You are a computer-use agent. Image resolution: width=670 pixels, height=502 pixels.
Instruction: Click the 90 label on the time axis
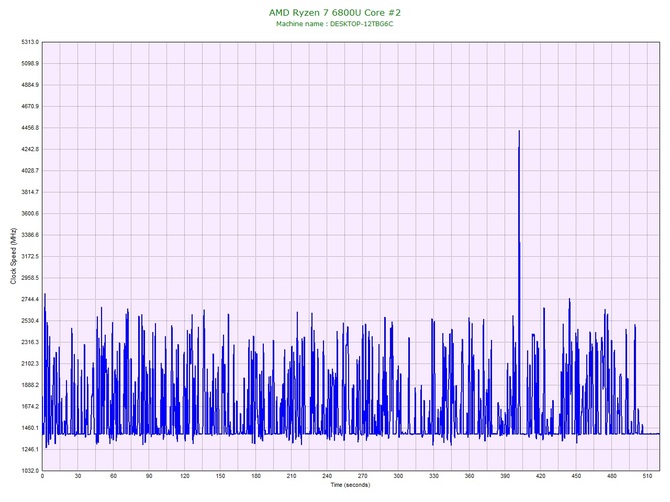pos(149,476)
